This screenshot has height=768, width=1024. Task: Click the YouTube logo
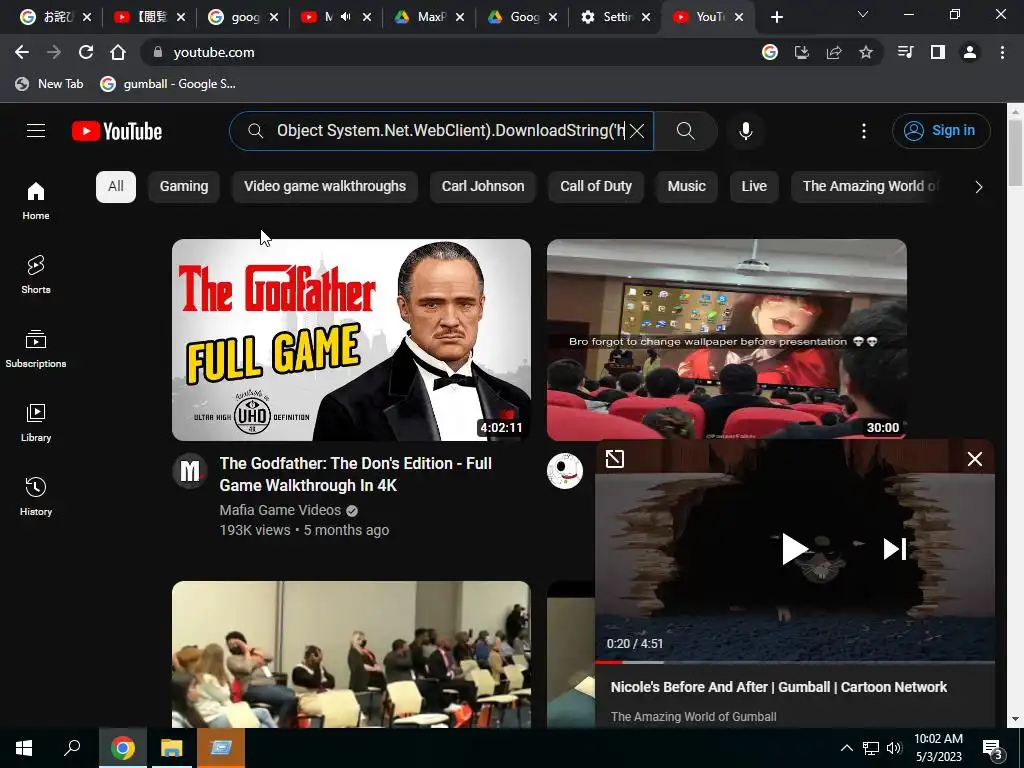click(117, 131)
